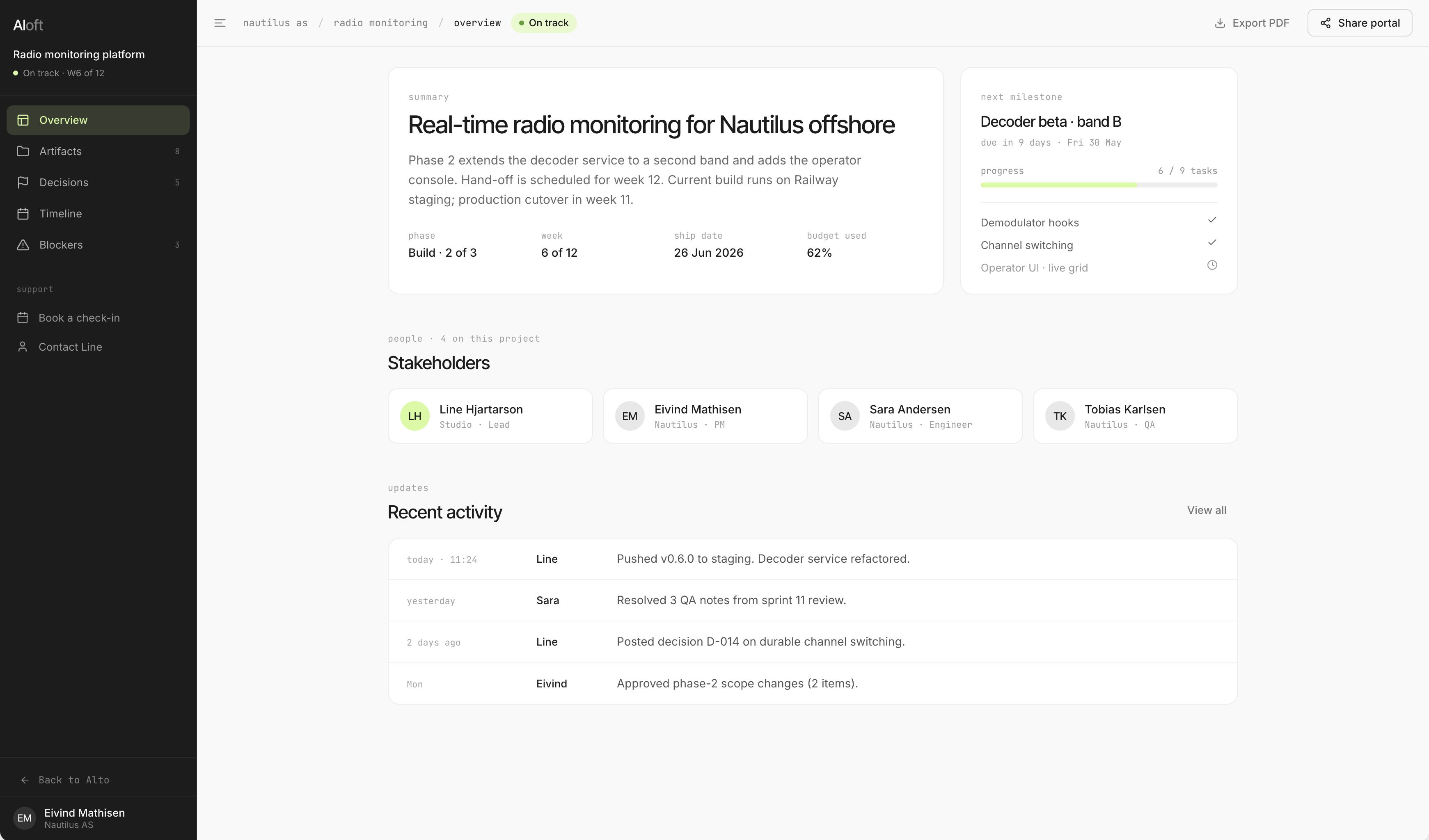The height and width of the screenshot is (840, 1429).
Task: Click the Operator UI pending clock icon
Action: tap(1212, 265)
